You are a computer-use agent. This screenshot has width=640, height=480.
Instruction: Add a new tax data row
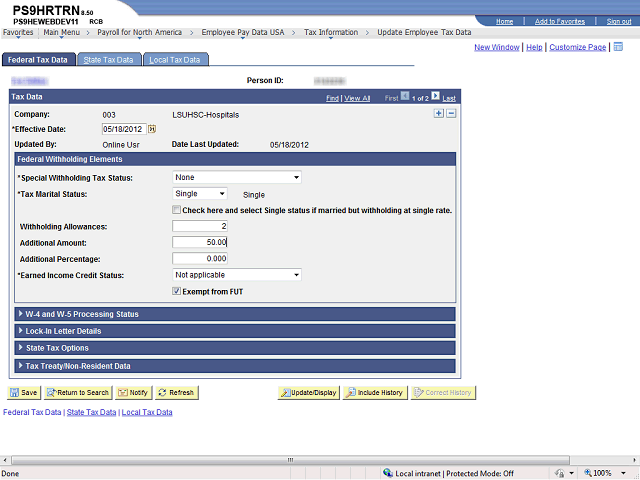point(438,114)
